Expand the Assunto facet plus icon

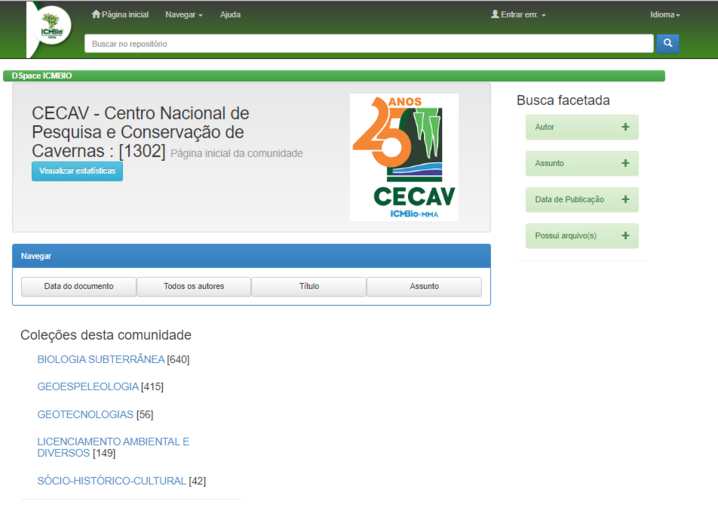pos(625,163)
